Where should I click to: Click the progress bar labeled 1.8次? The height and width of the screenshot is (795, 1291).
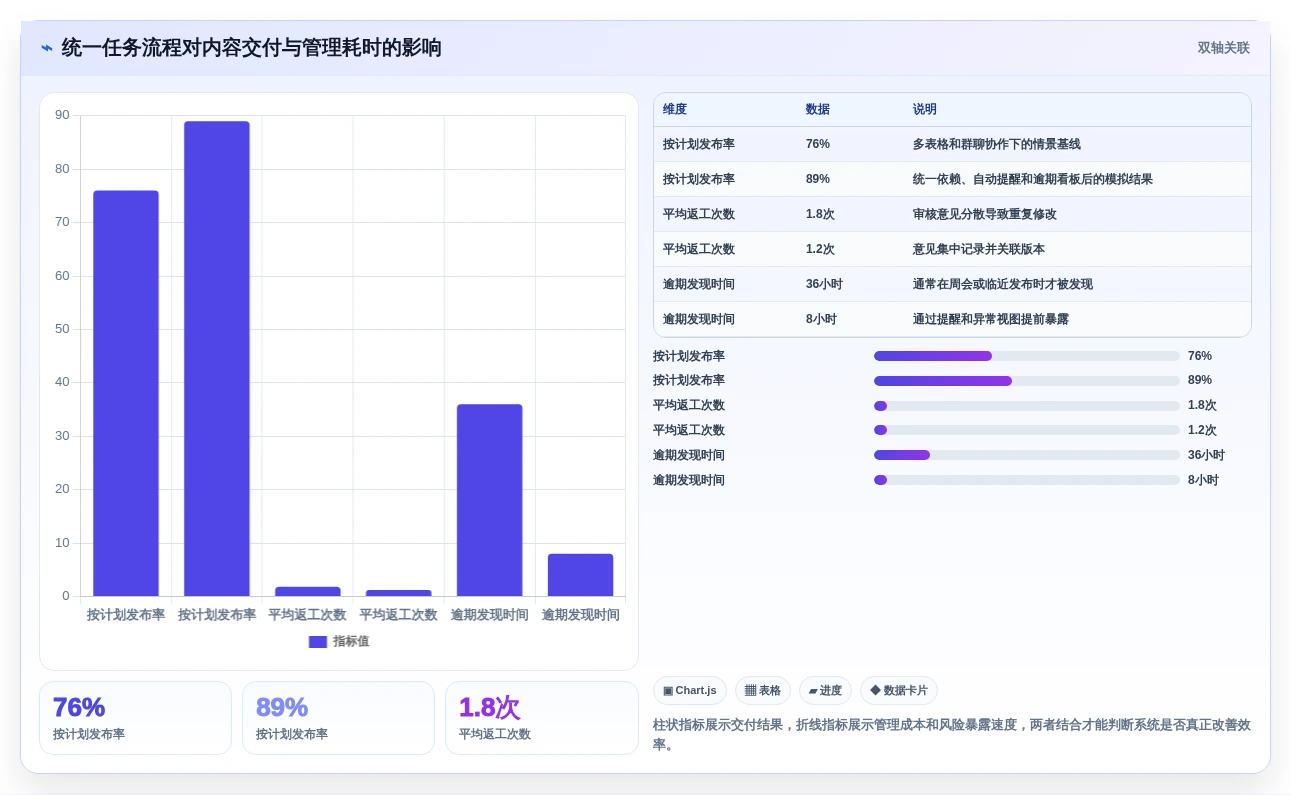(1027, 406)
